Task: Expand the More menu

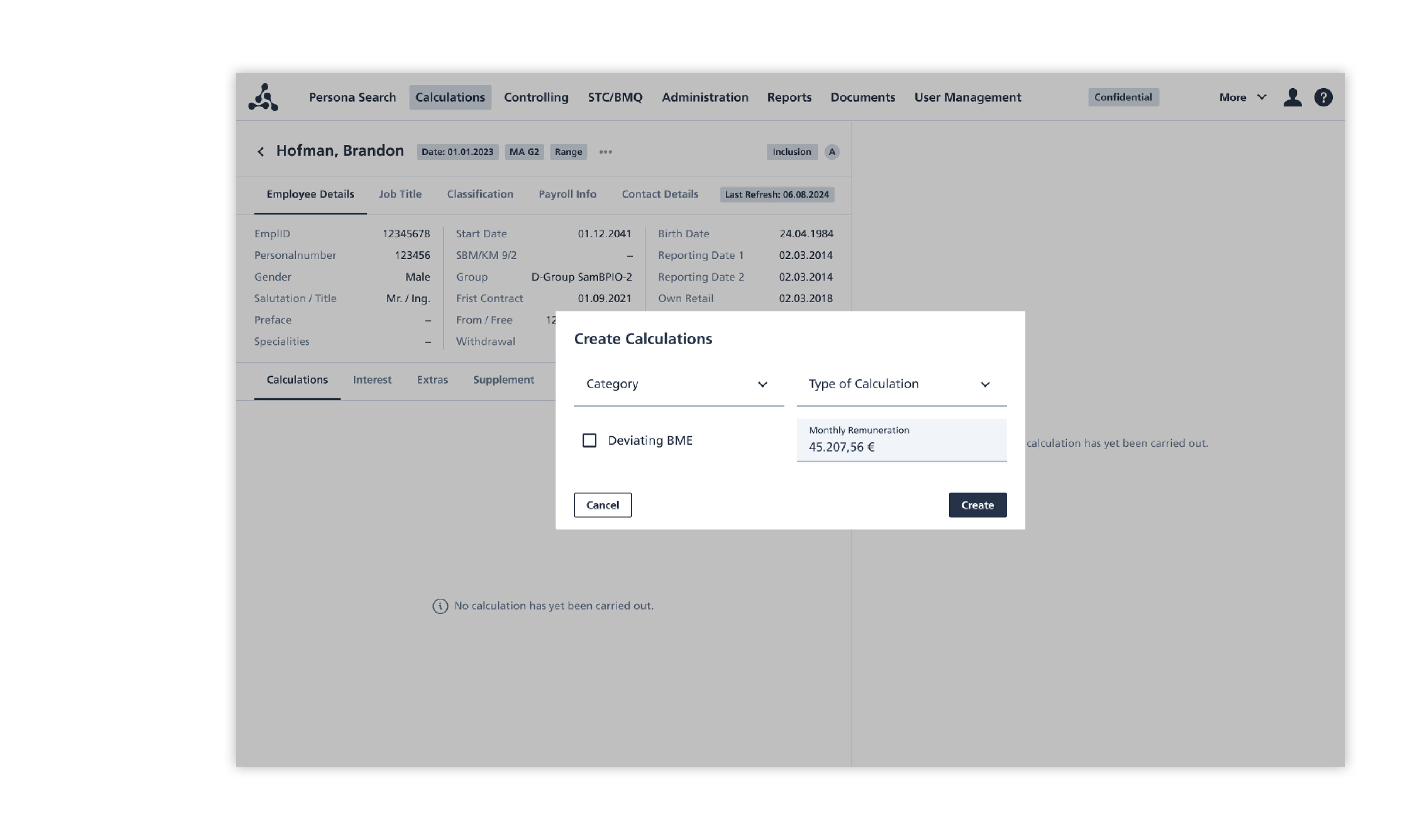Action: [1242, 97]
